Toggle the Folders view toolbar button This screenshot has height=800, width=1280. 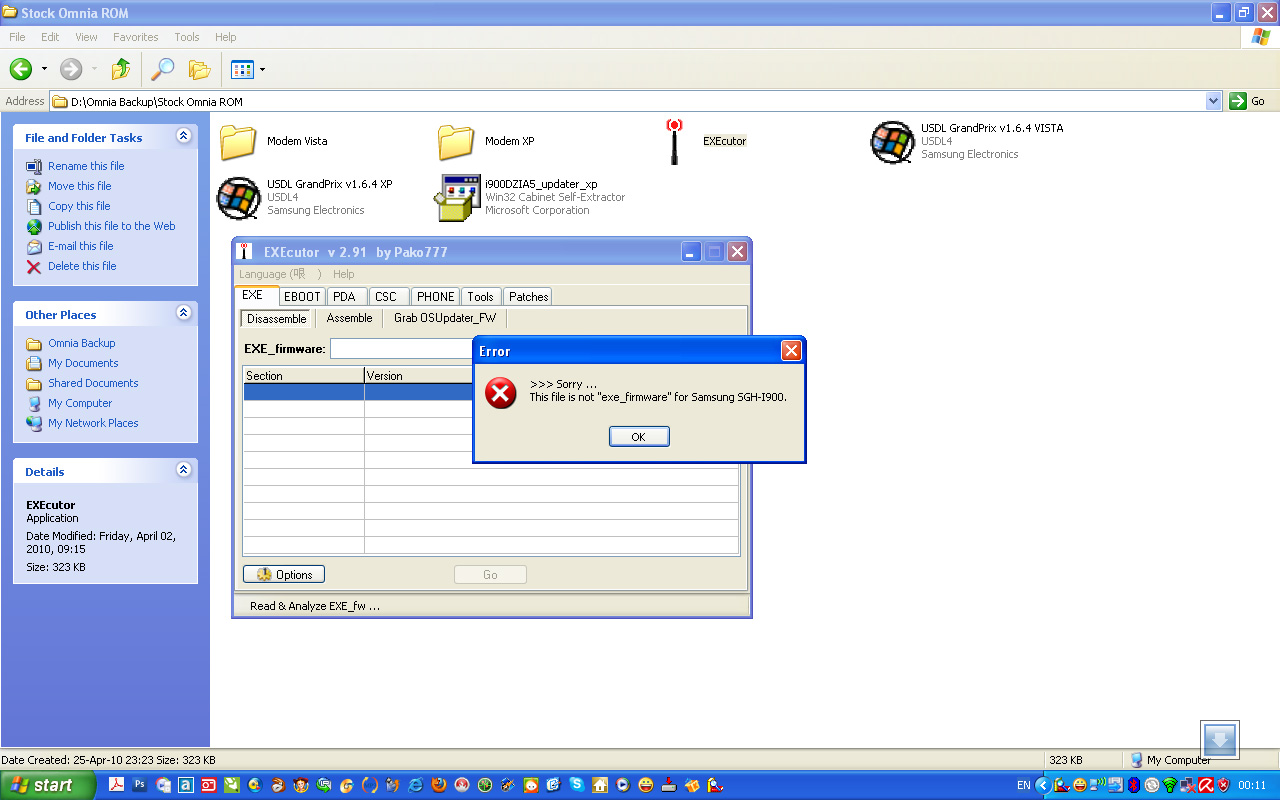200,69
